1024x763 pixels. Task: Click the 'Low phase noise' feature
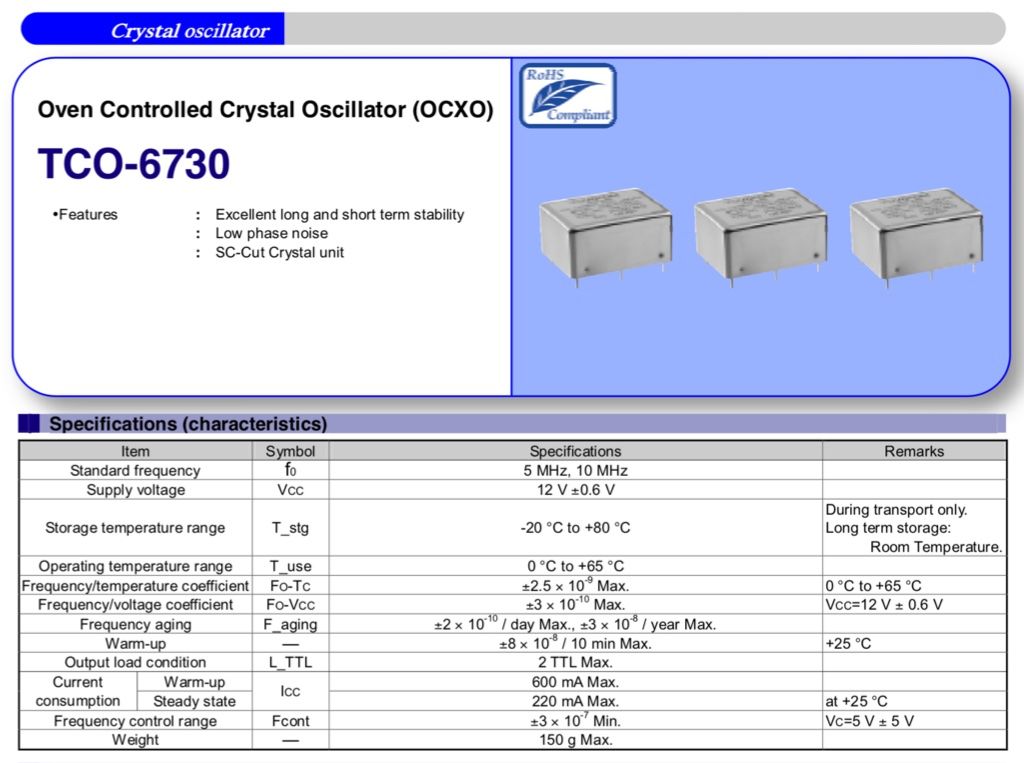click(x=272, y=233)
